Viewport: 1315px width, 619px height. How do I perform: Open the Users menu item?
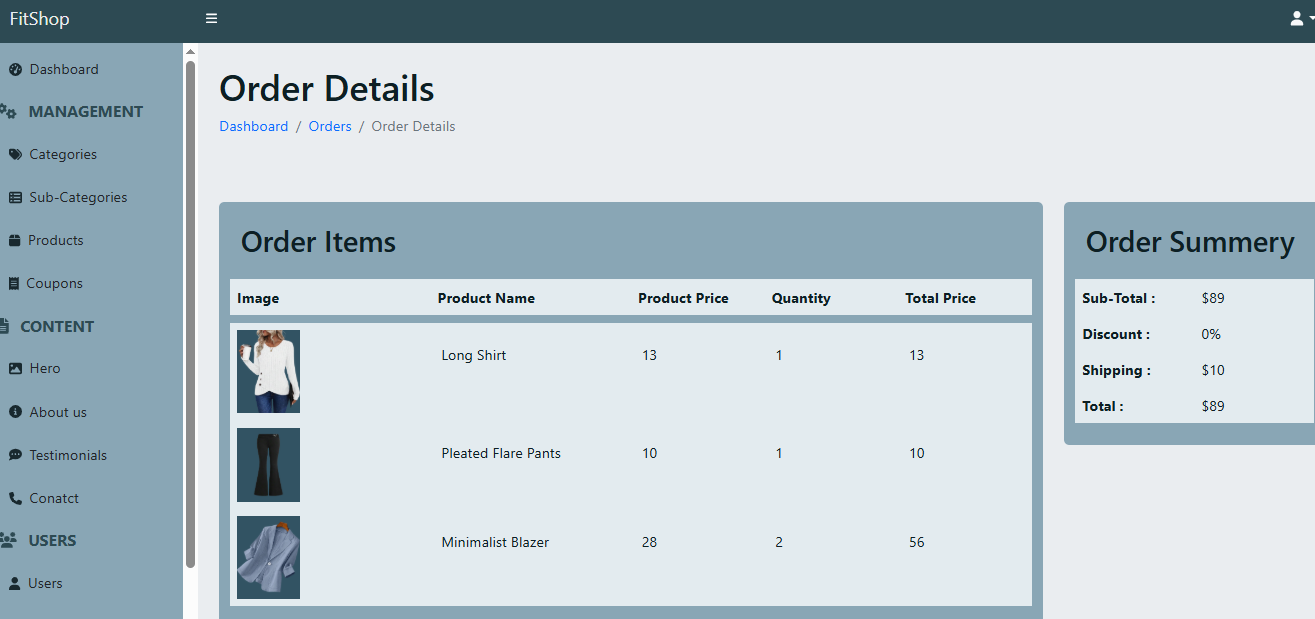click(x=45, y=584)
